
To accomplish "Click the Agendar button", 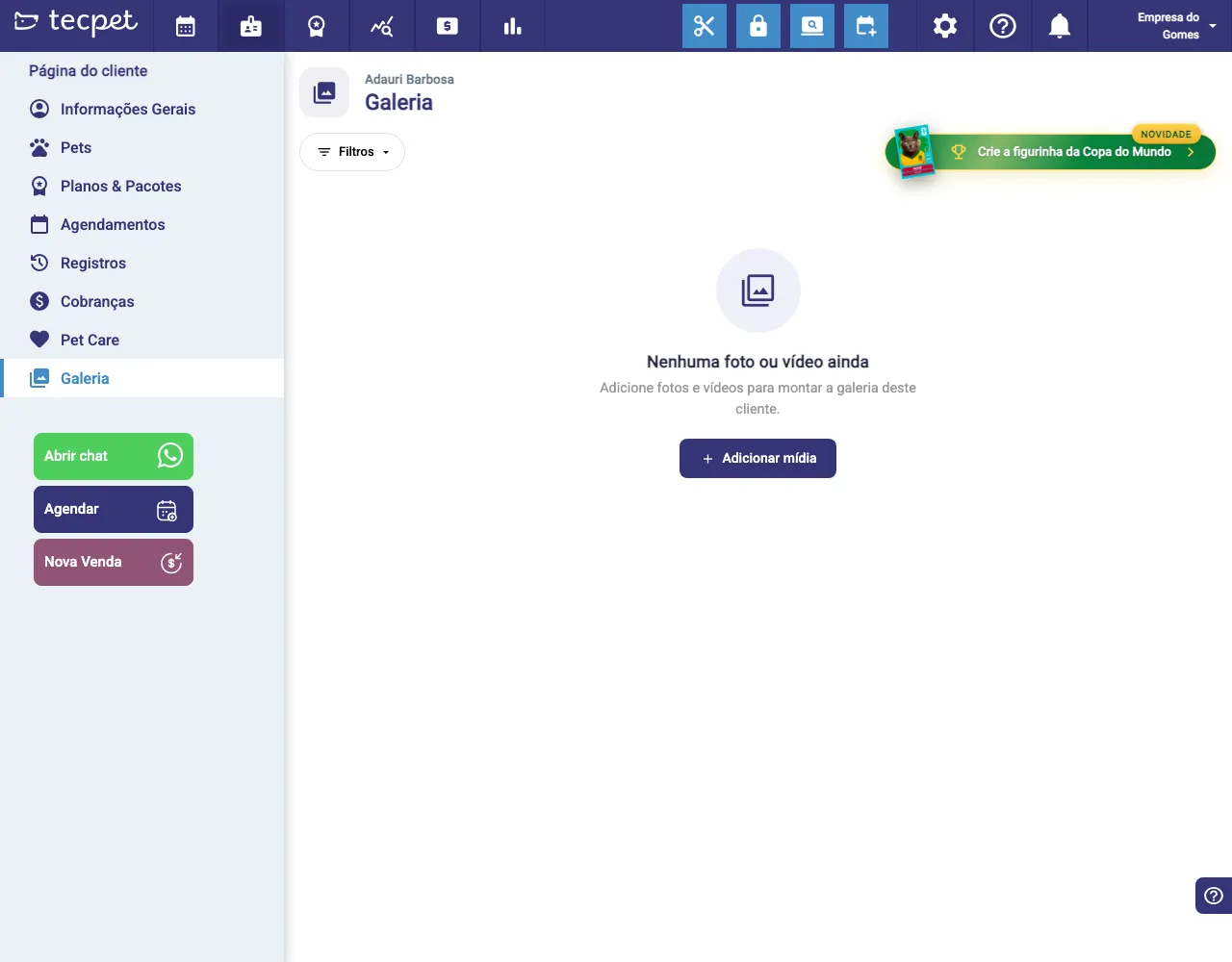I will (114, 509).
